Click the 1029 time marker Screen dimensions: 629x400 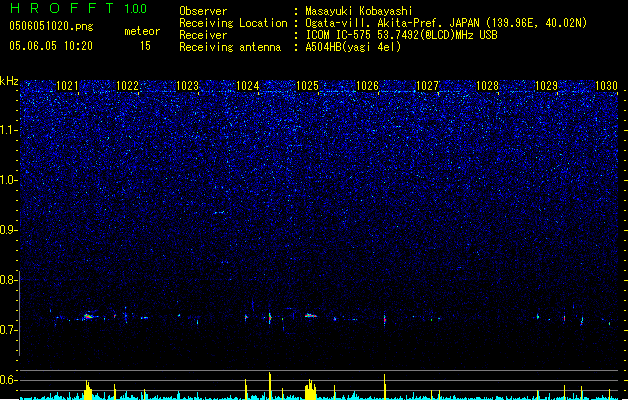click(547, 86)
